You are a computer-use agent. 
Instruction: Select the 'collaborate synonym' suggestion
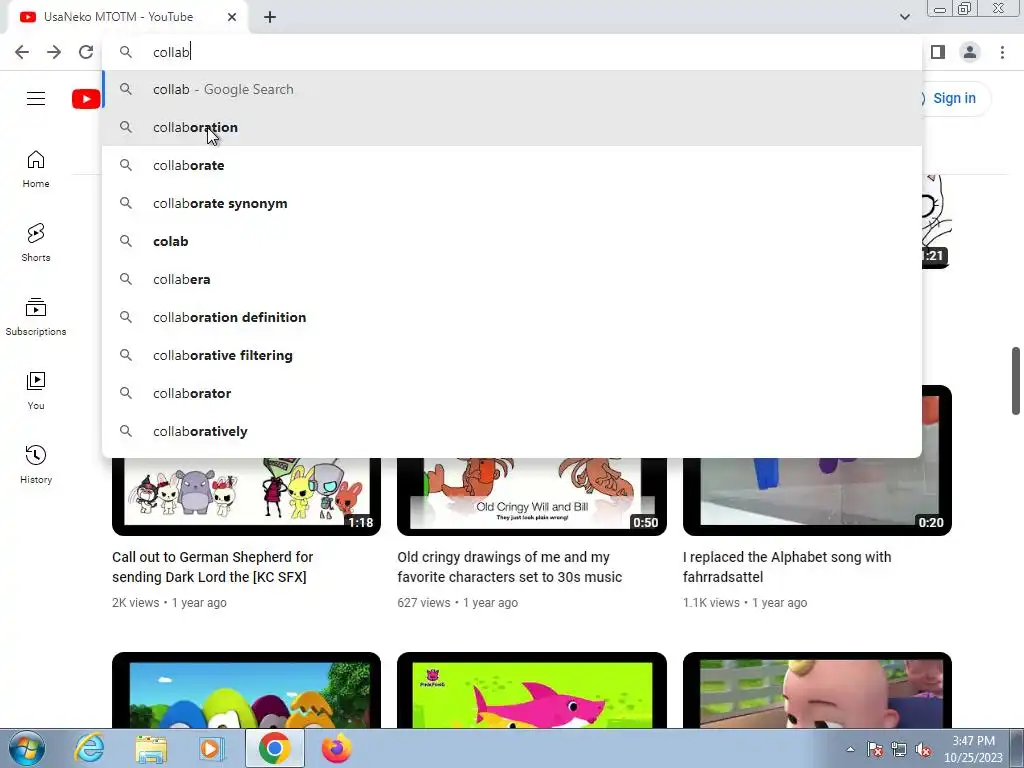pos(512,203)
